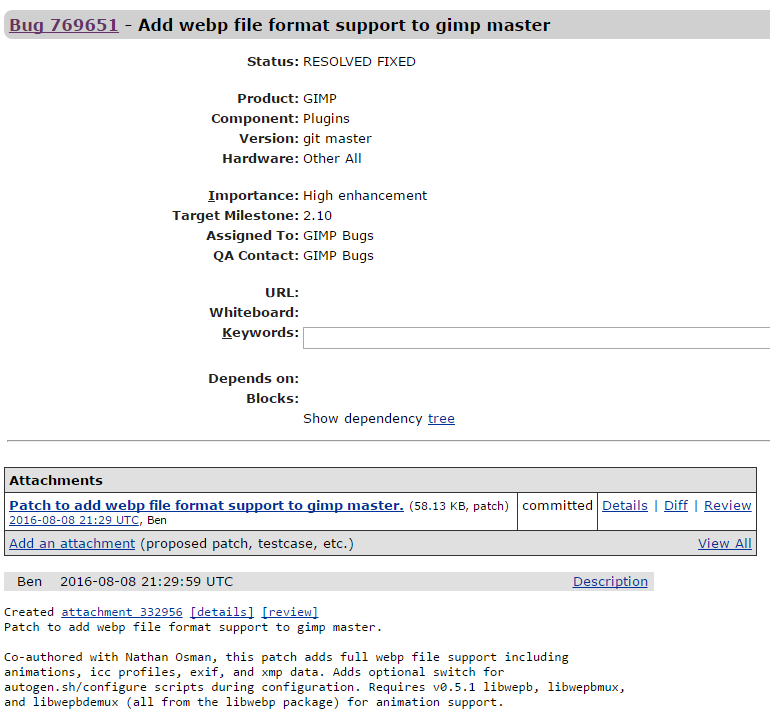Viewport: 770px width, 723px height.
Task: Jump to the Description comment link
Action: 610,582
